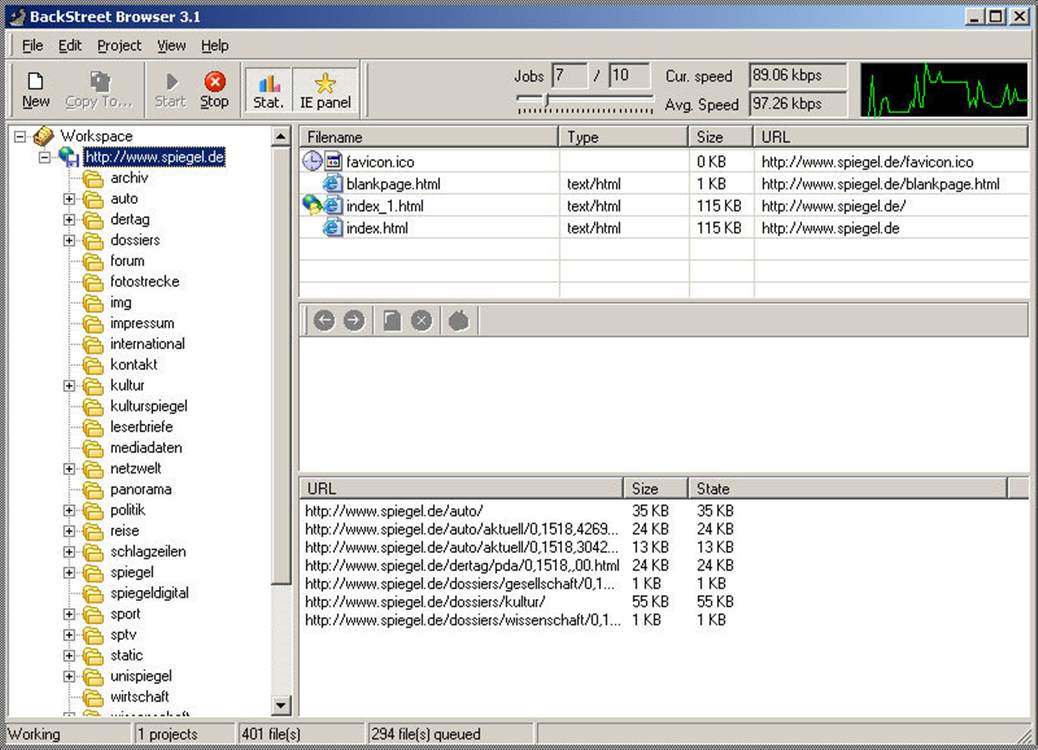Click the globe icon in preview toolbar

(459, 321)
